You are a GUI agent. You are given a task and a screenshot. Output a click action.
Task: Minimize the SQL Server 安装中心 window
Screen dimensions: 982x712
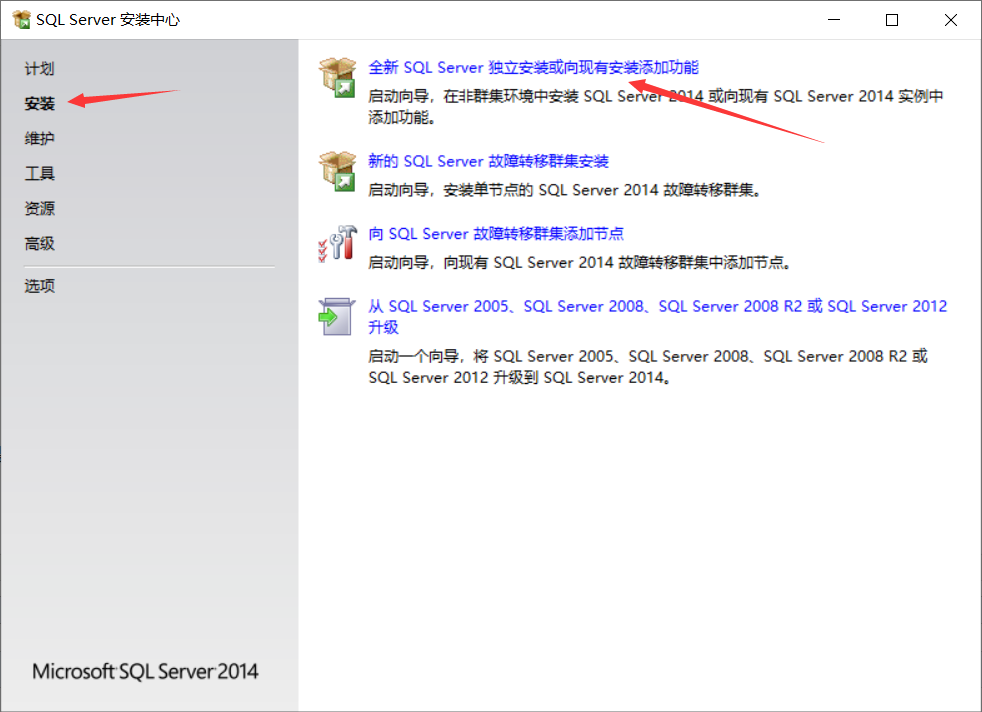[834, 20]
